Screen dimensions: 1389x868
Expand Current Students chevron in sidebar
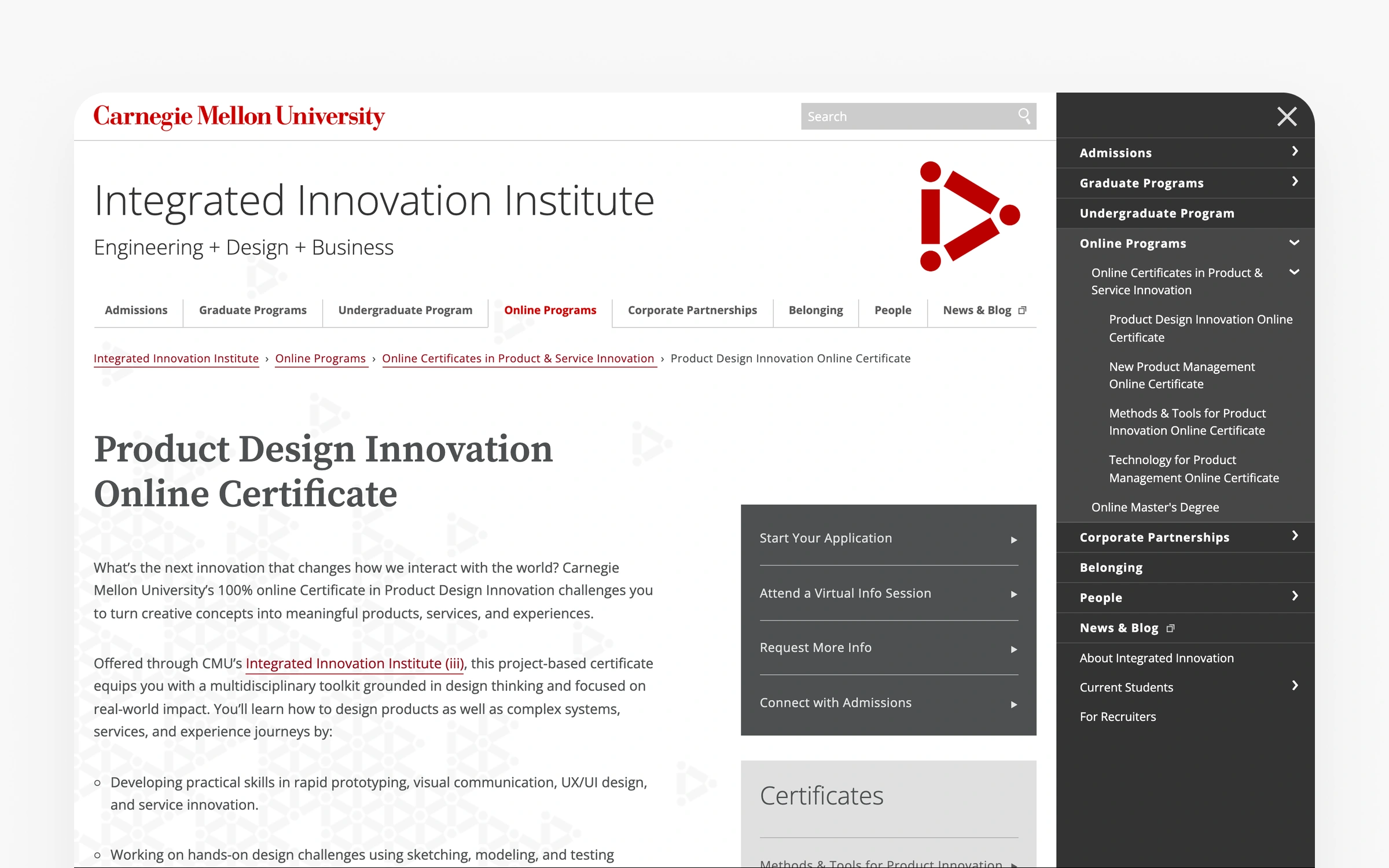coord(1295,686)
